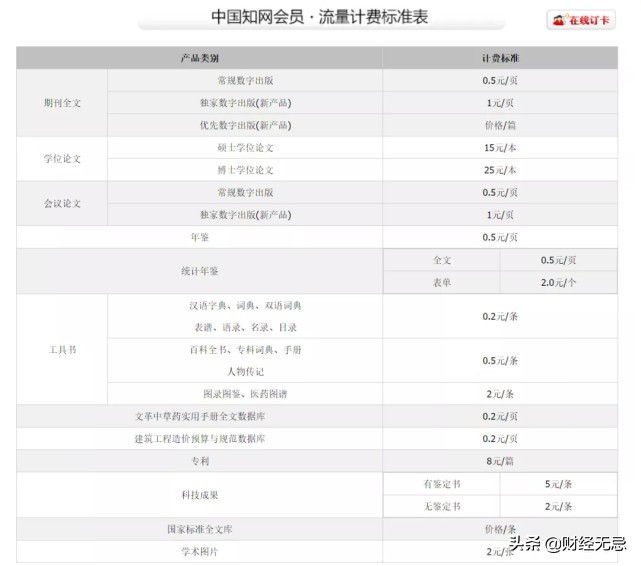Screen dimensions: 641x566
Task: Click 优先数字出版(新产品) row label
Action: click(x=245, y=125)
